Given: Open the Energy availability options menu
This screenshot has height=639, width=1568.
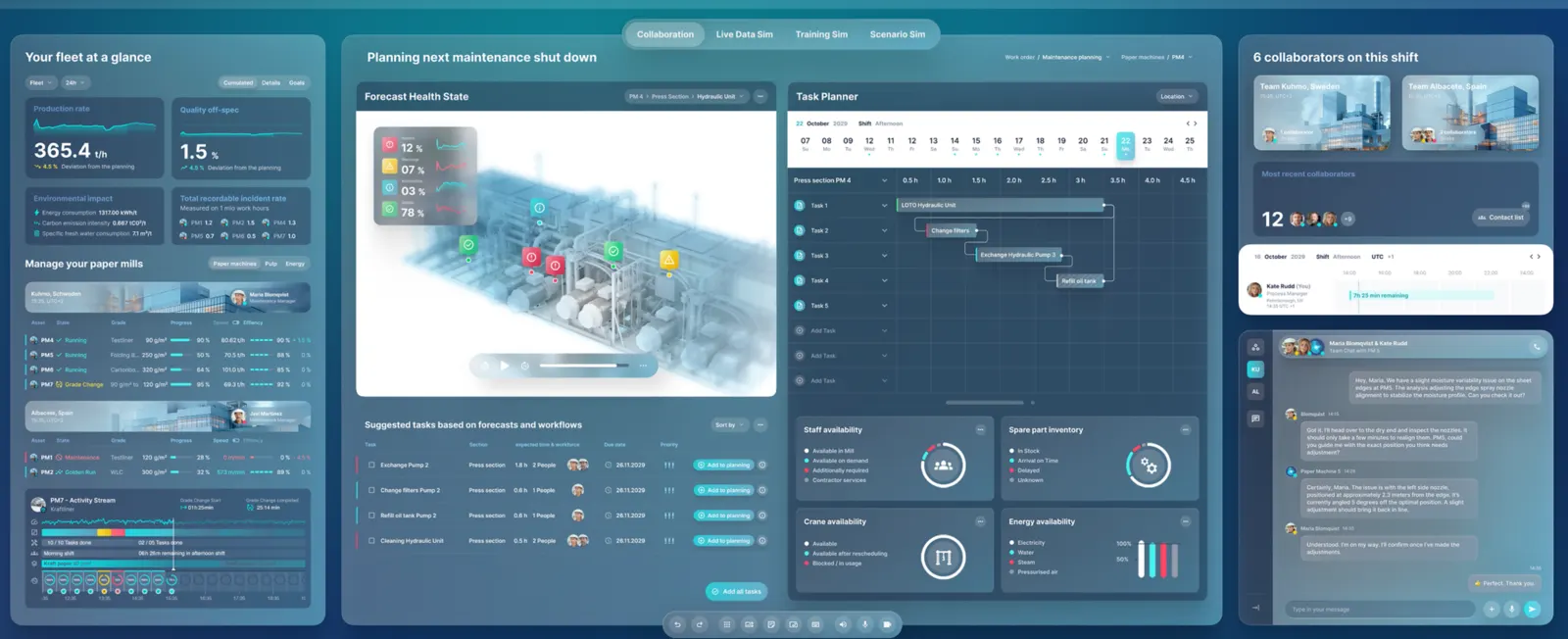Looking at the screenshot, I should (x=1186, y=521).
